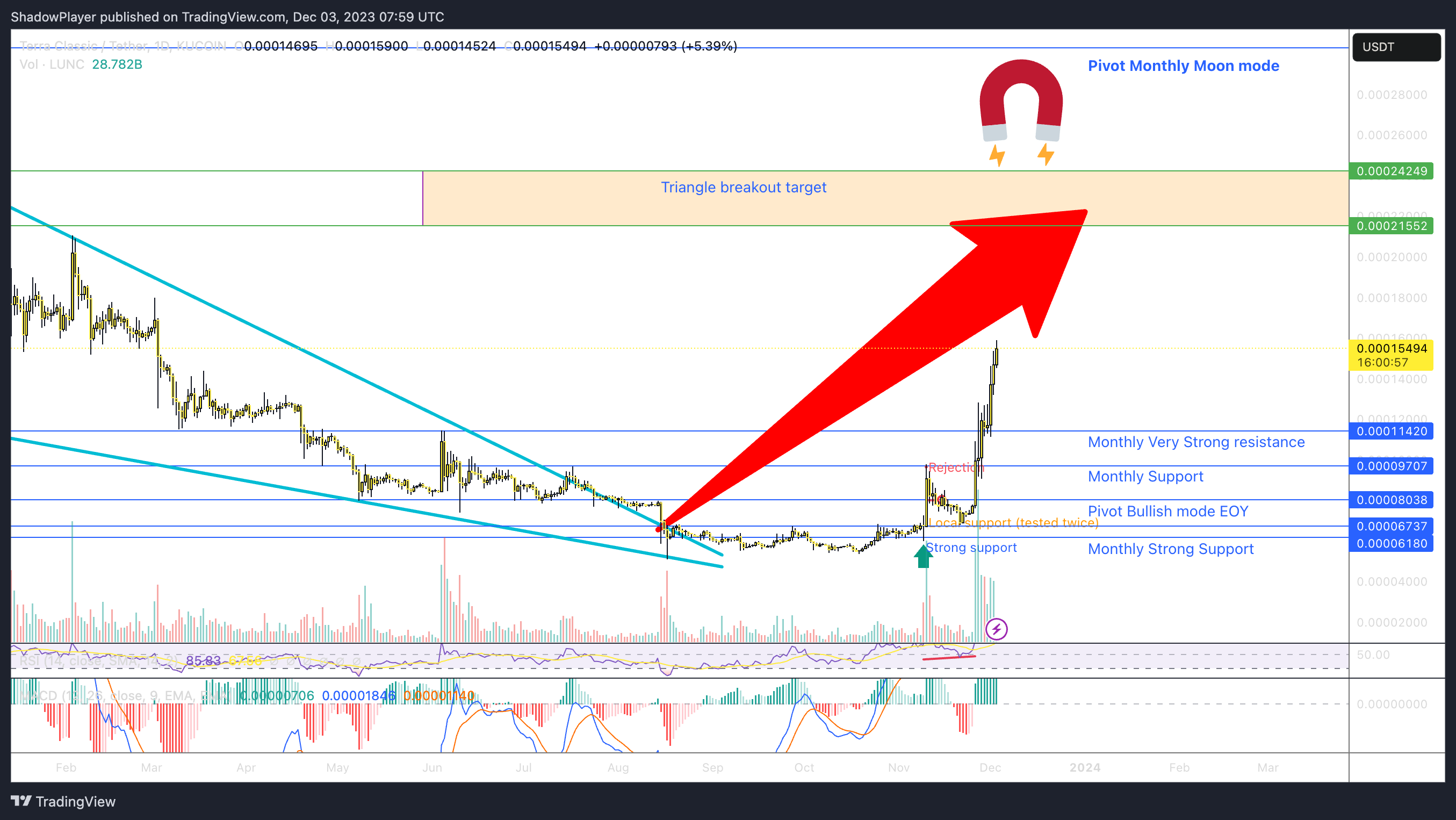This screenshot has width=1456, height=820.
Task: Click the 0.00020000 axis value
Action: point(1392,257)
